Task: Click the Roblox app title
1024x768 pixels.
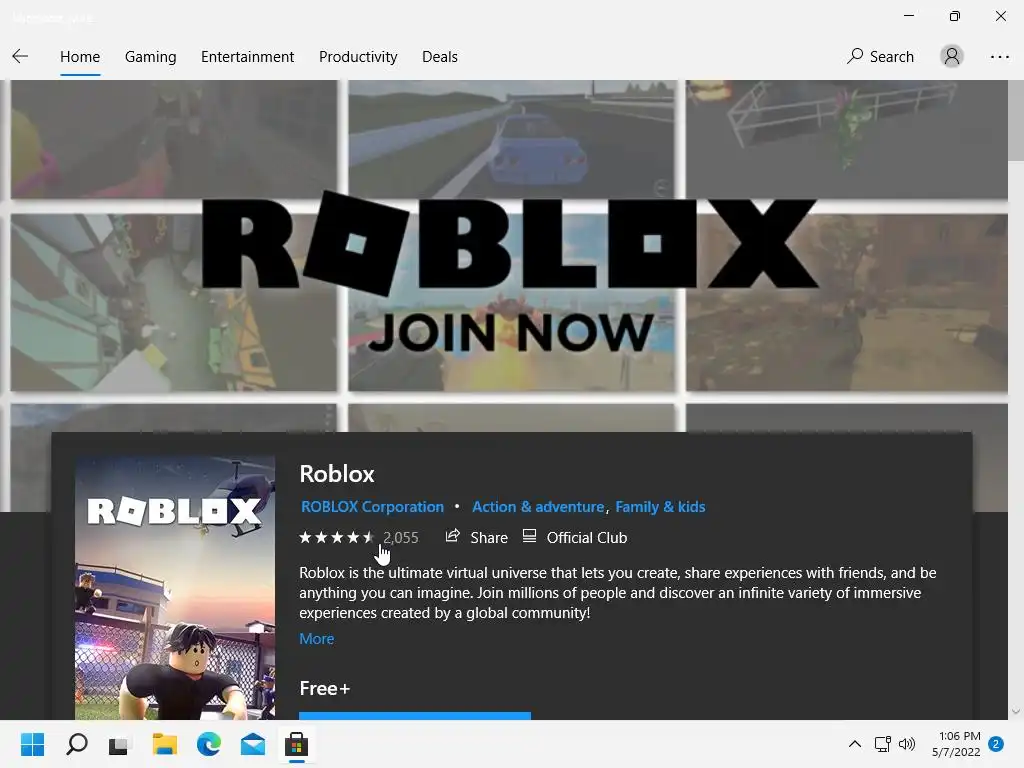Action: (x=337, y=474)
